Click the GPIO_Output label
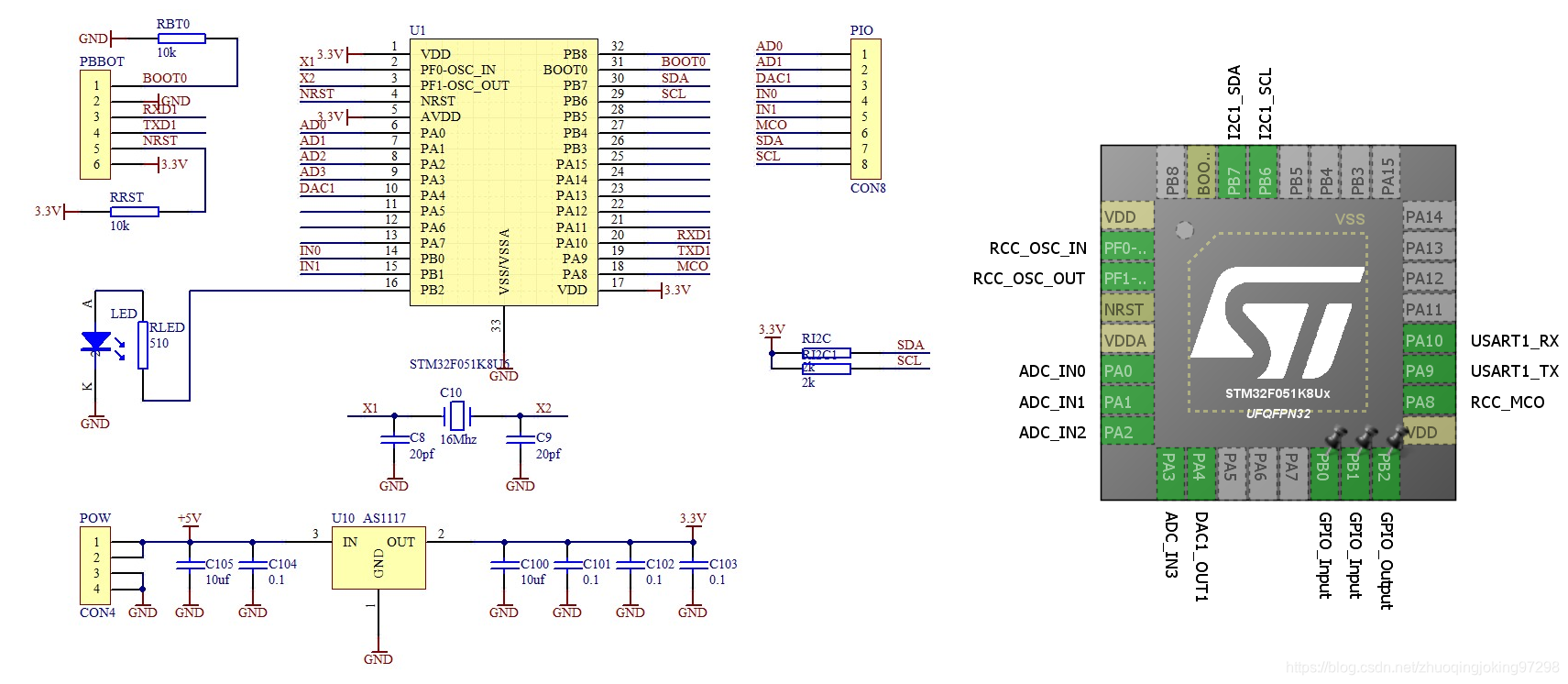Viewport: 1568px width, 684px height. click(x=1386, y=560)
